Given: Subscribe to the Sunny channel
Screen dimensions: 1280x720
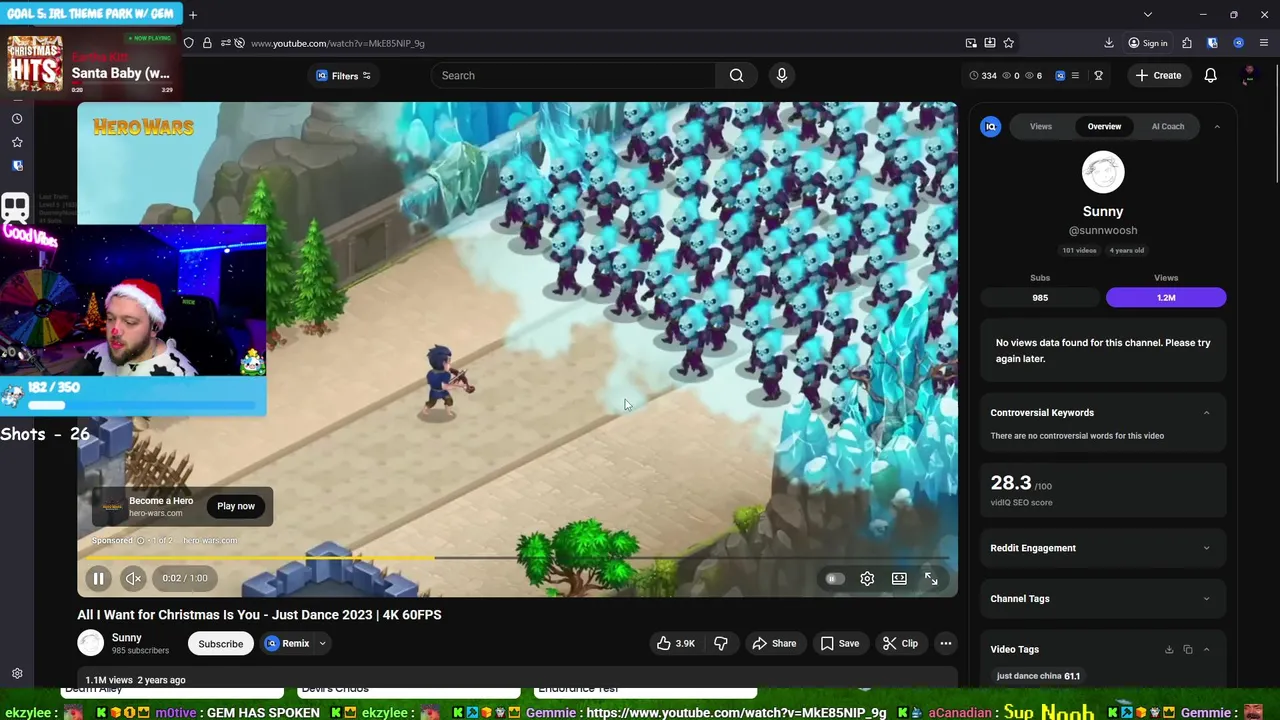Looking at the screenshot, I should point(220,644).
